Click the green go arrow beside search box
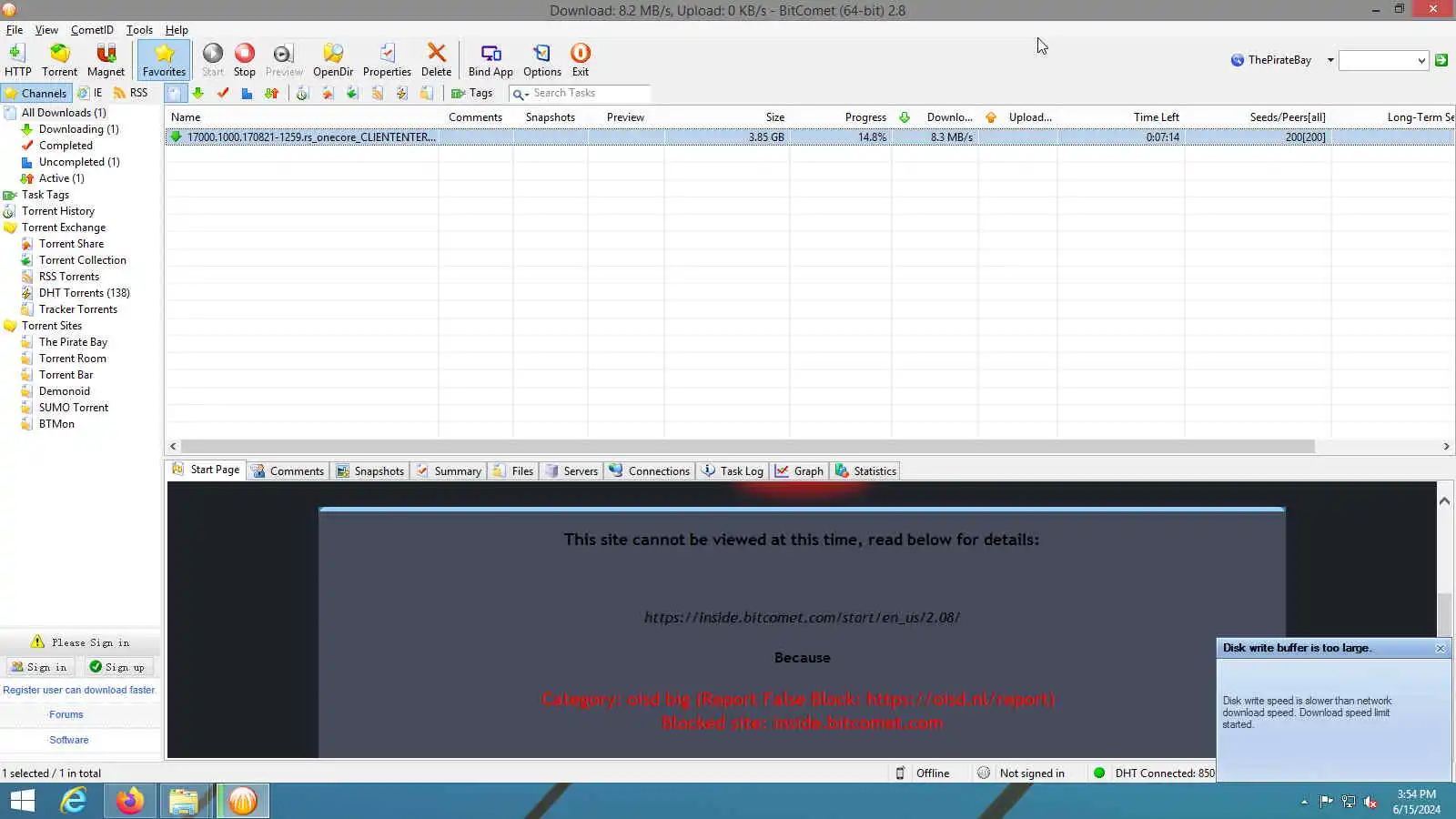Image resolution: width=1456 pixels, height=819 pixels. [x=1441, y=60]
